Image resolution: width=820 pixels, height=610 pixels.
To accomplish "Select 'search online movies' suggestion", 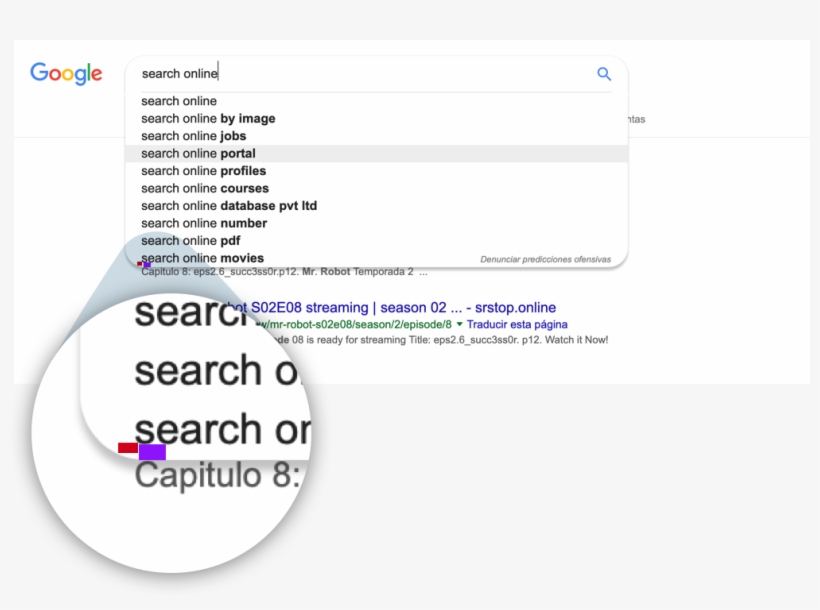I will click(x=203, y=259).
